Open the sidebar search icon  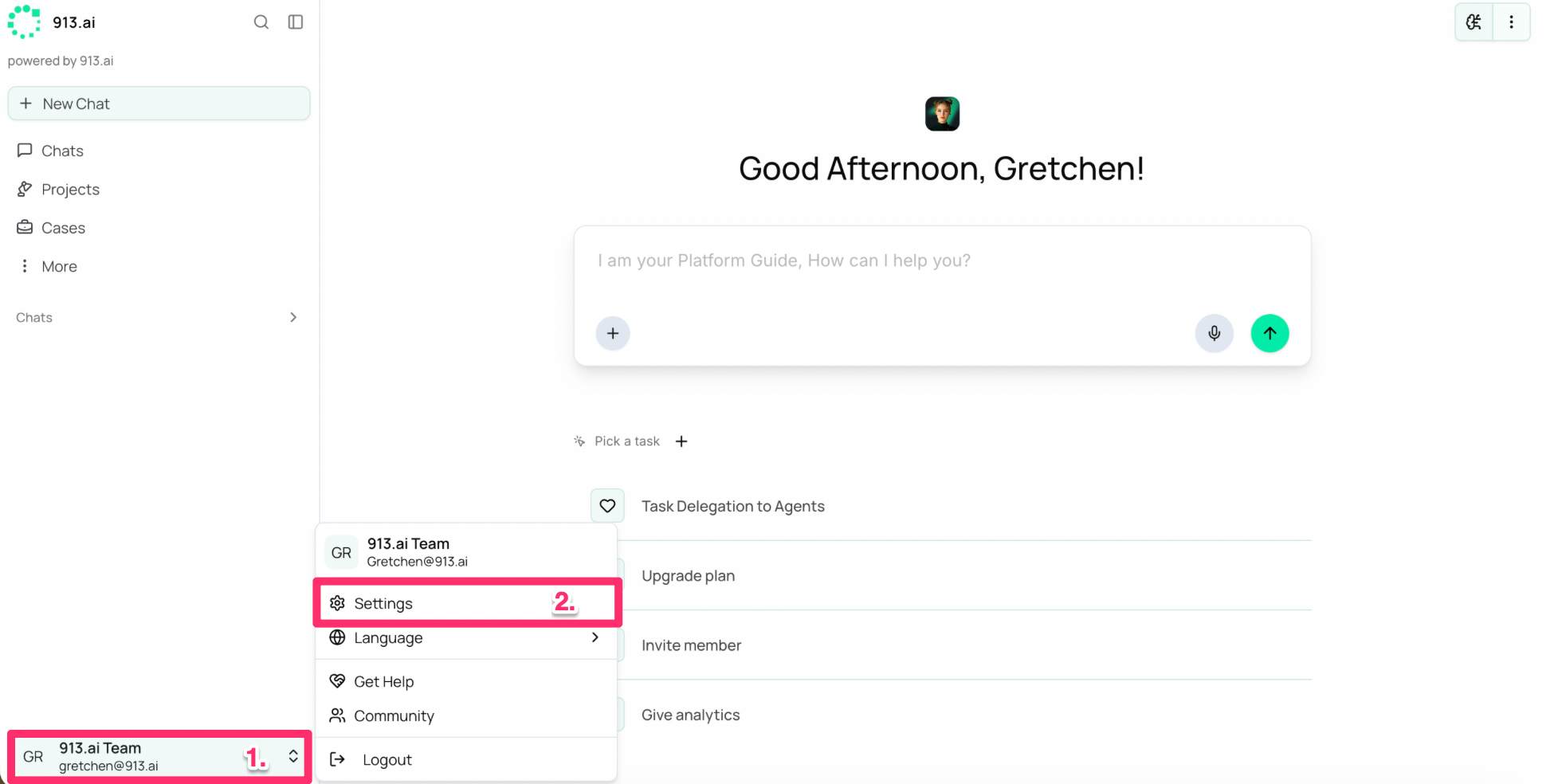(261, 22)
